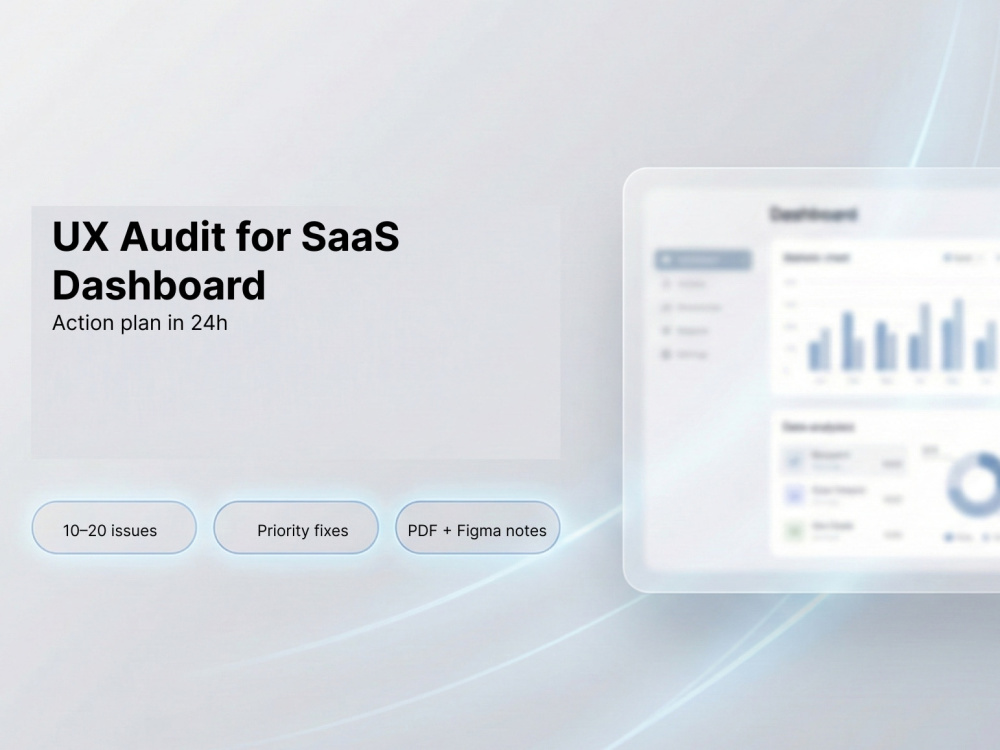Select the highlighted sidebar item in mockup

coord(703,260)
